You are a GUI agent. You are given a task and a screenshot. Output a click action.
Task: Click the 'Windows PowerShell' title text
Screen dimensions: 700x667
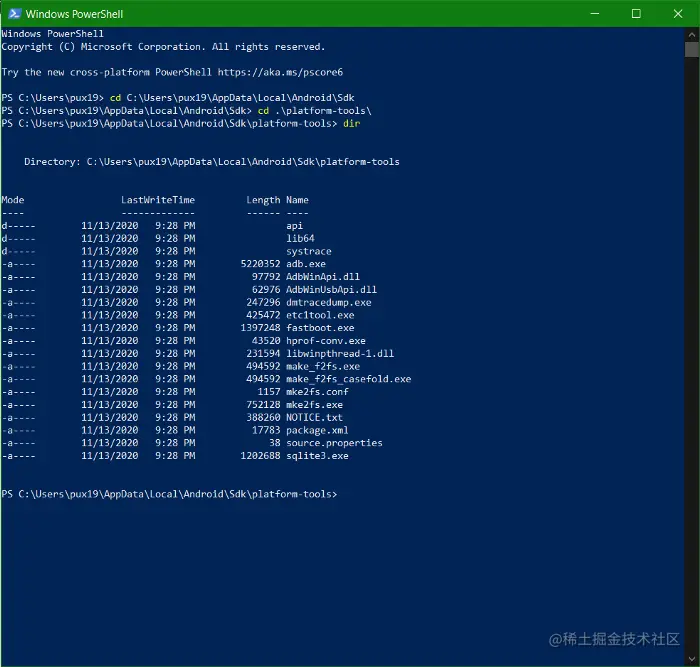[x=74, y=14]
